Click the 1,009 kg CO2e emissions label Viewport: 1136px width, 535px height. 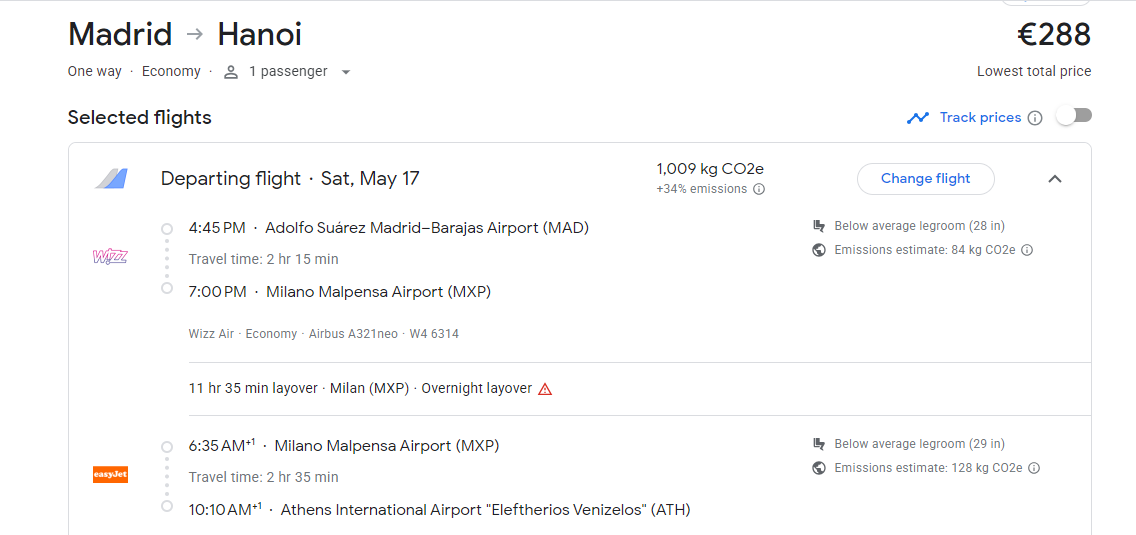point(710,169)
